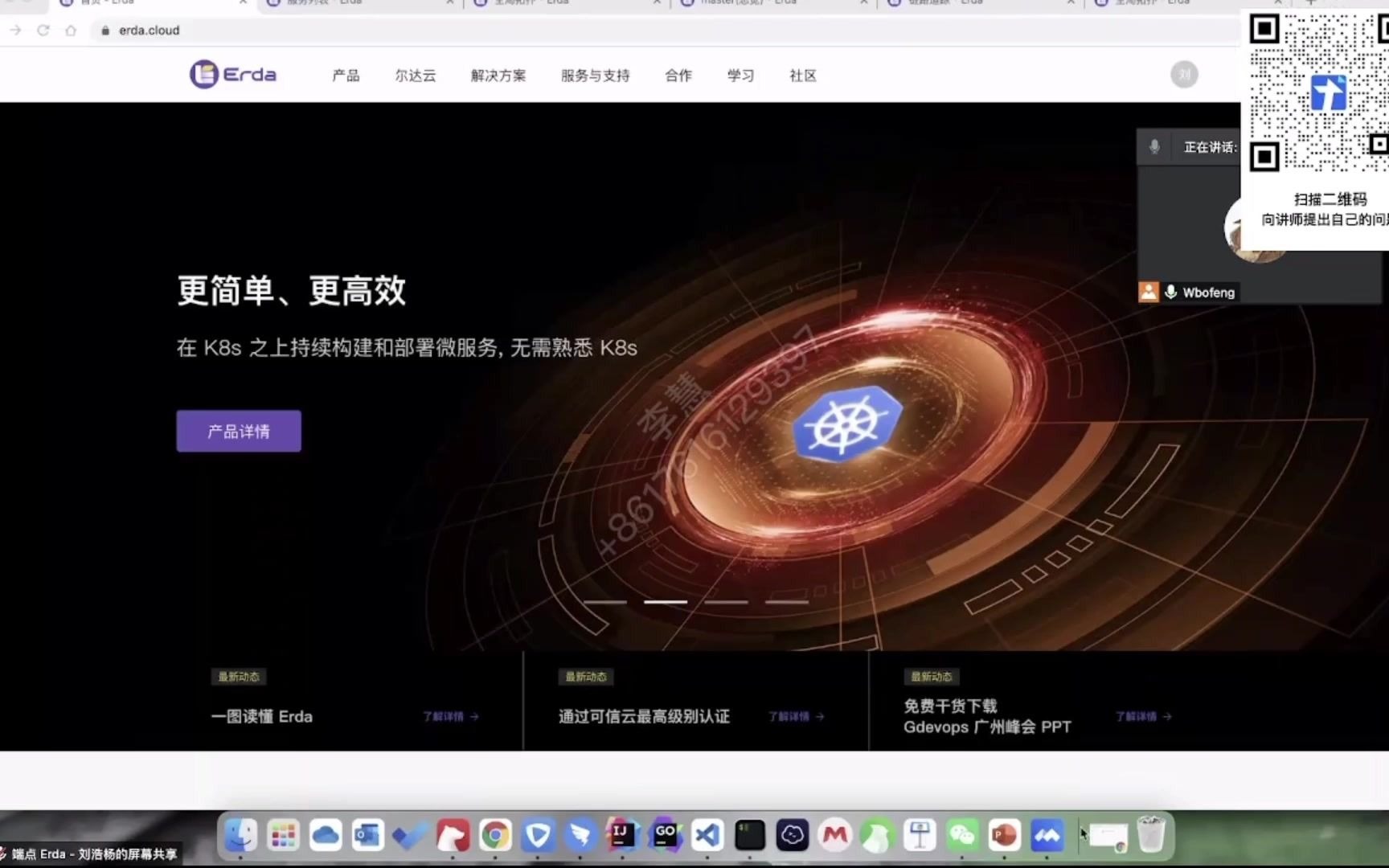1389x868 pixels.
Task: Jump to the third carousel slide indicator
Action: point(727,601)
